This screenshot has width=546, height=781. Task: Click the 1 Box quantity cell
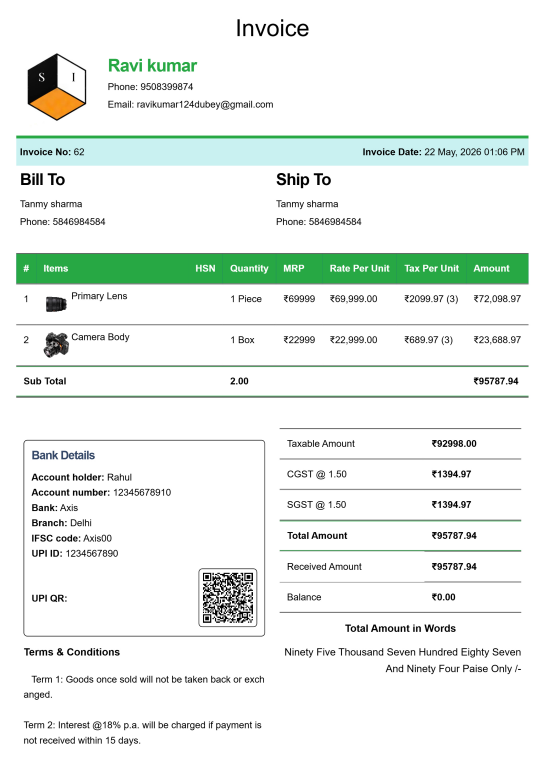[x=242, y=340]
